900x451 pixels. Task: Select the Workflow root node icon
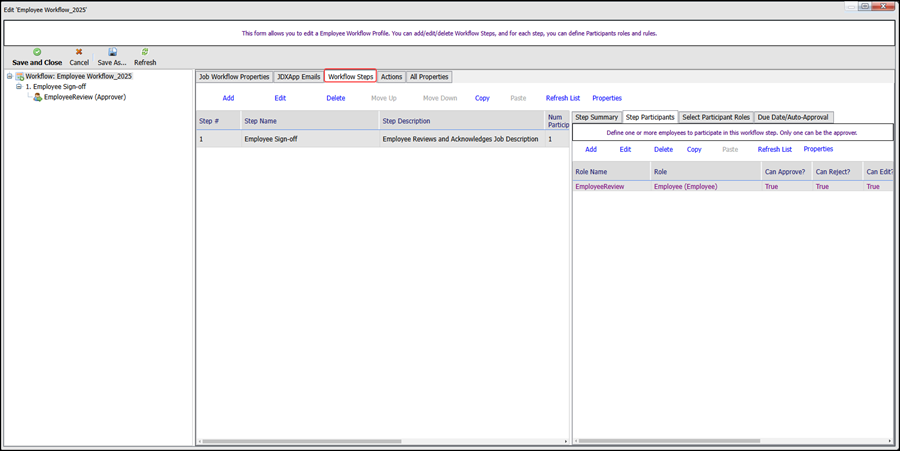[x=20, y=76]
